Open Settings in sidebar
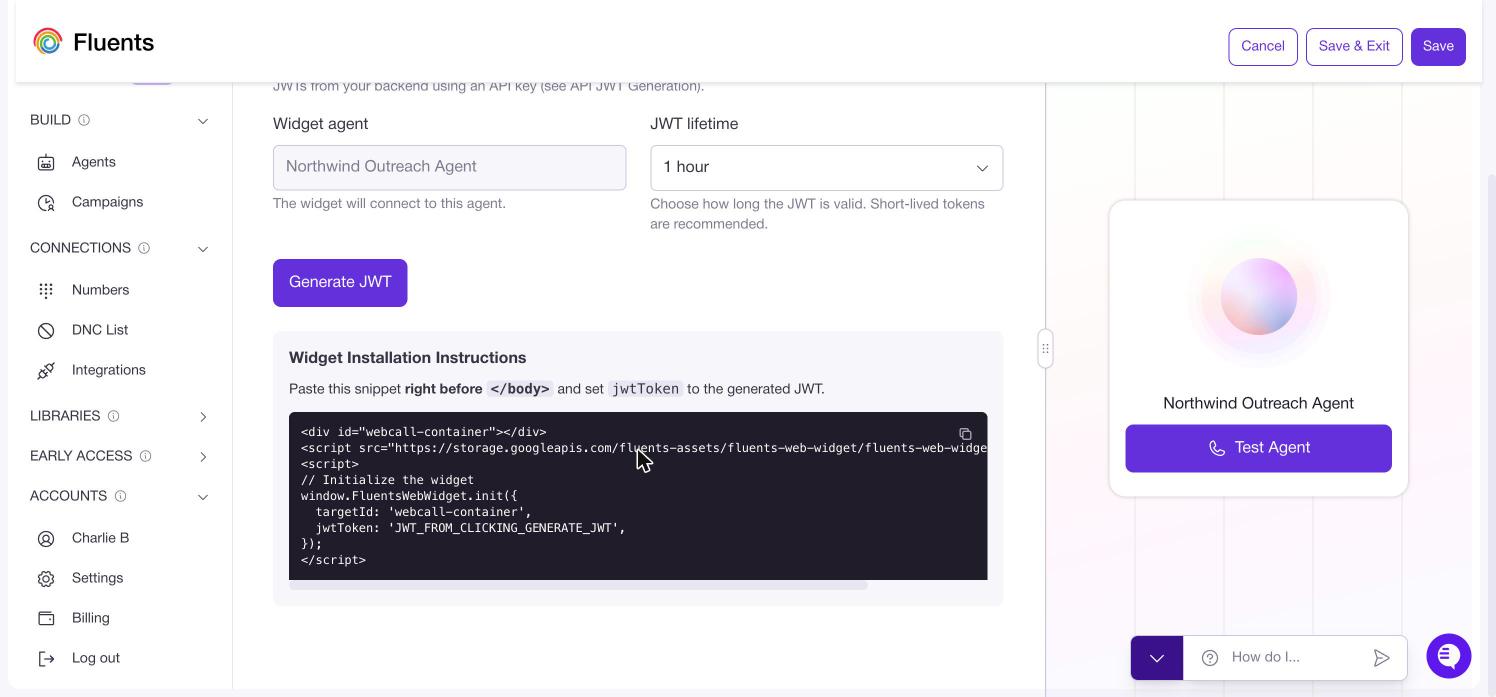The image size is (1496, 697). [97, 578]
